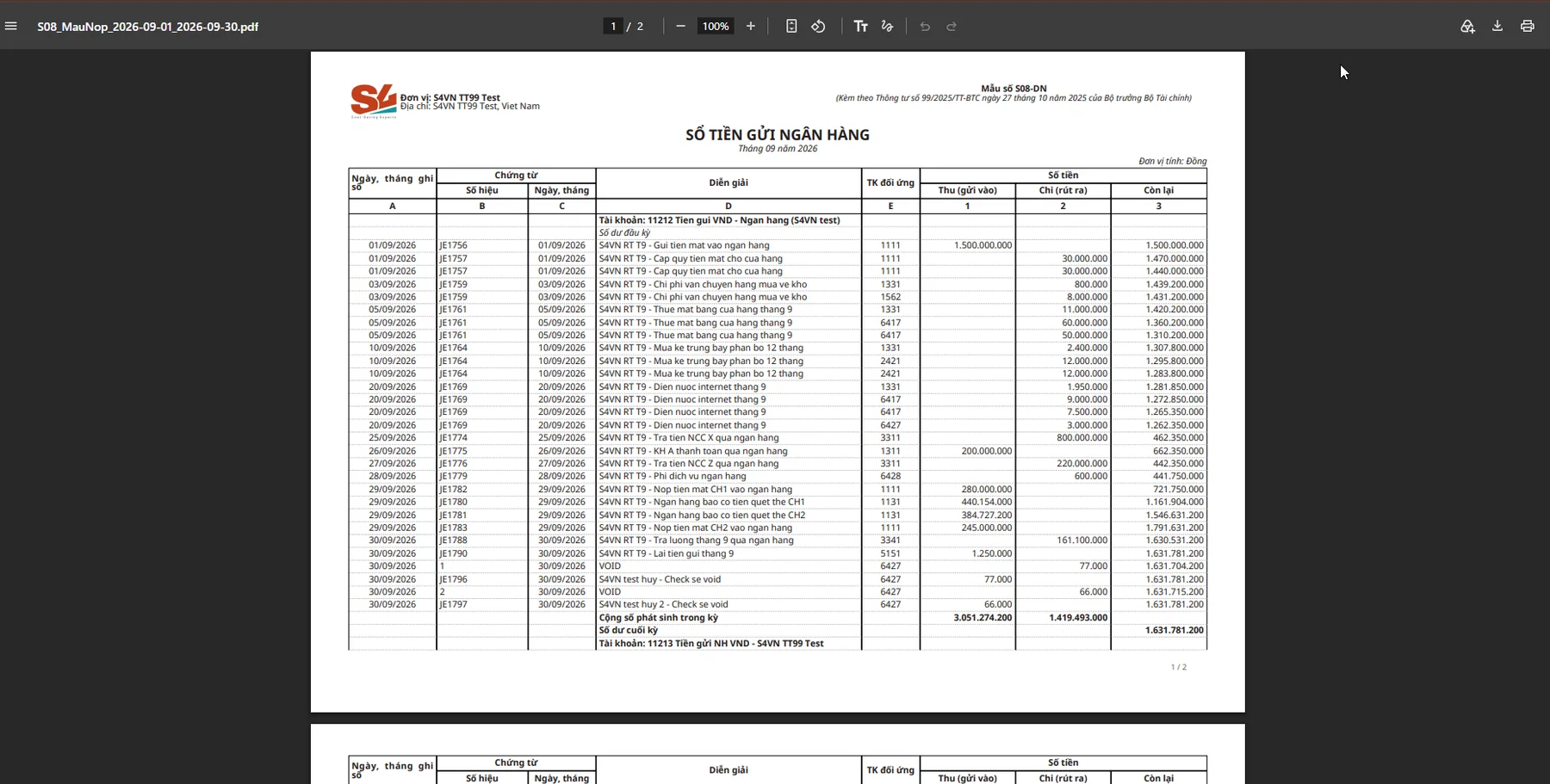1550x784 pixels.
Task: Click Số dư cuối kỳ label
Action: pyautogui.click(x=629, y=631)
